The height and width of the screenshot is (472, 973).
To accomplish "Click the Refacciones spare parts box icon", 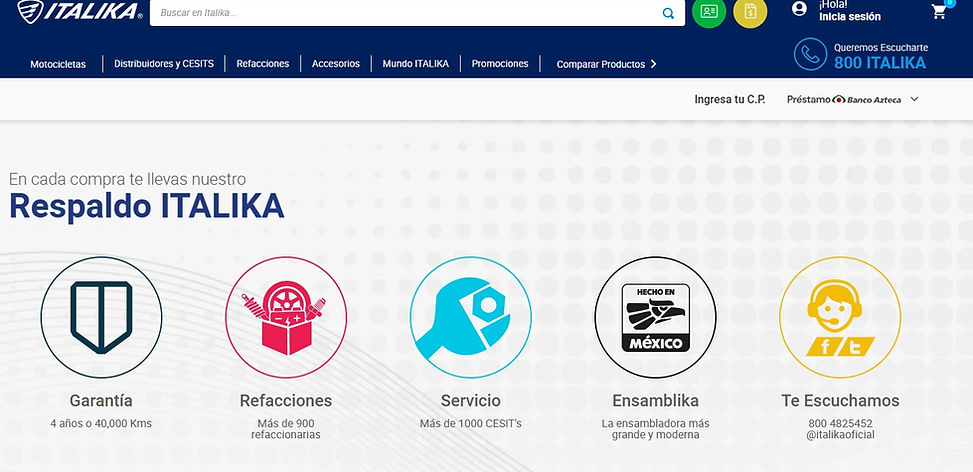I will (x=286, y=317).
